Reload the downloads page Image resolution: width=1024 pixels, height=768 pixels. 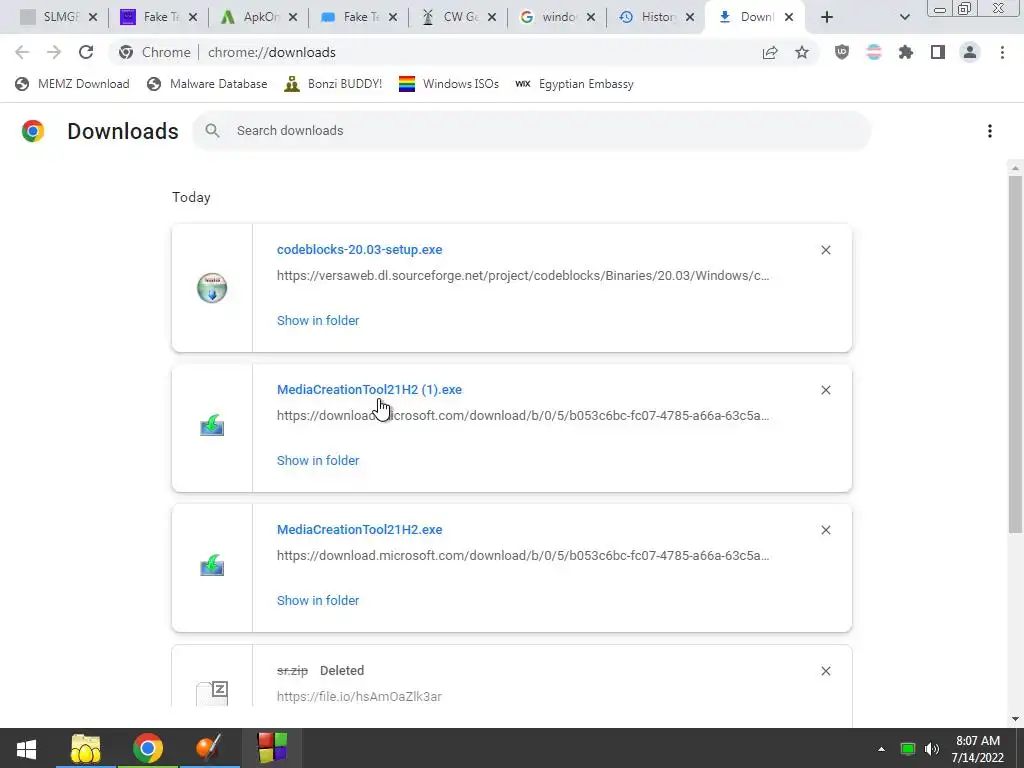tap(86, 52)
